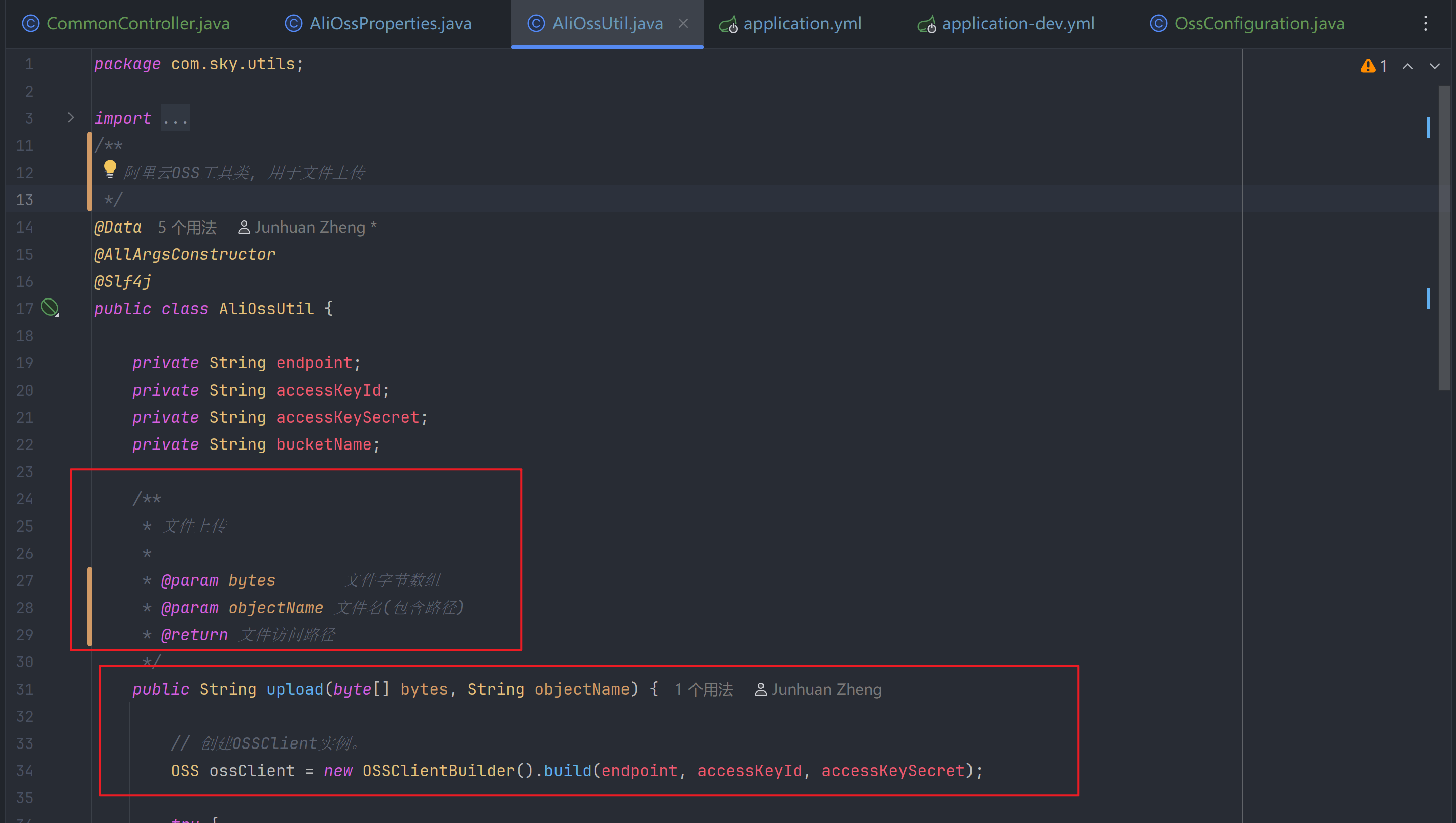
Task: Expand the folded import statements chevron
Action: click(71, 118)
